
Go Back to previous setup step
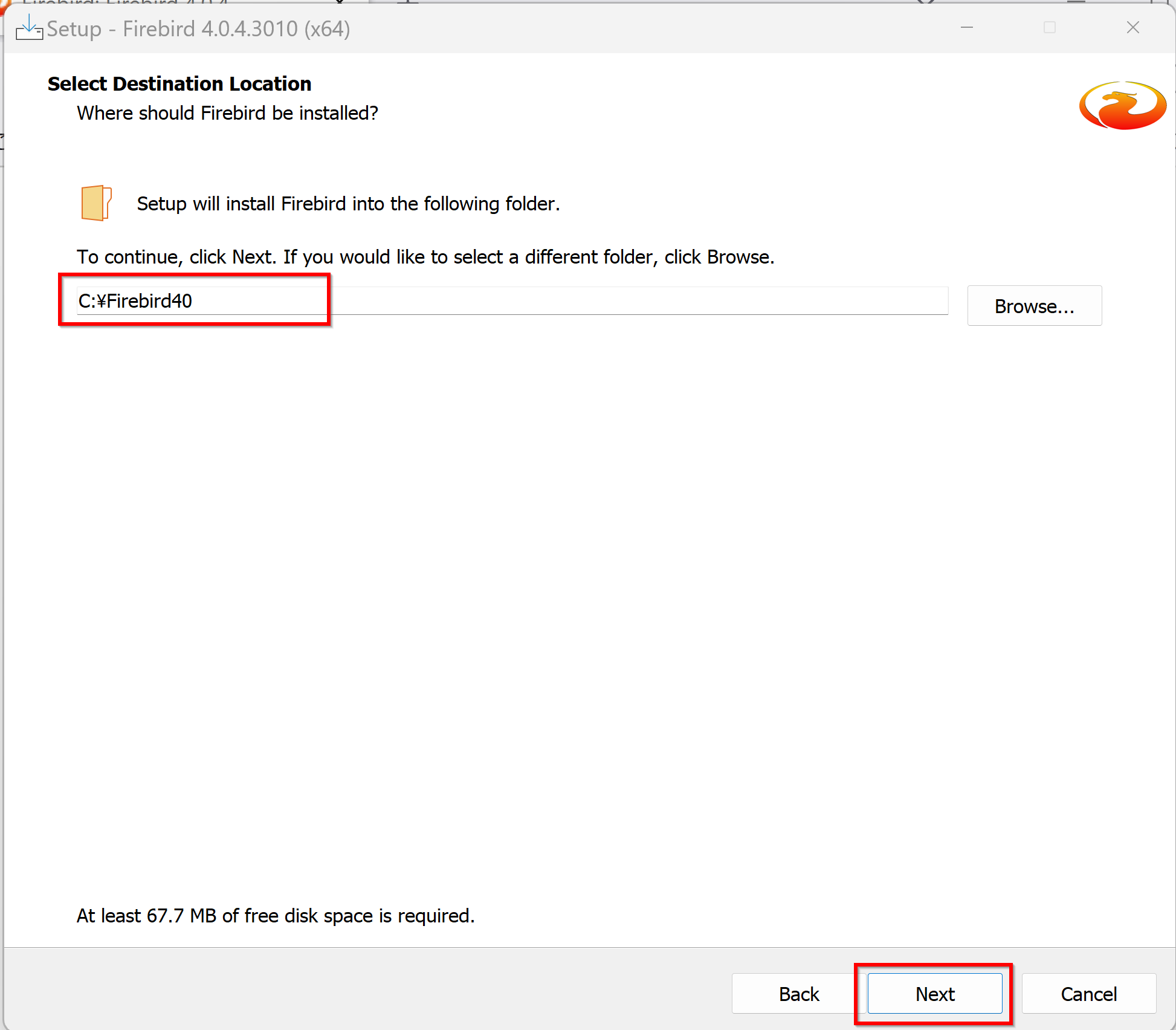click(x=799, y=994)
